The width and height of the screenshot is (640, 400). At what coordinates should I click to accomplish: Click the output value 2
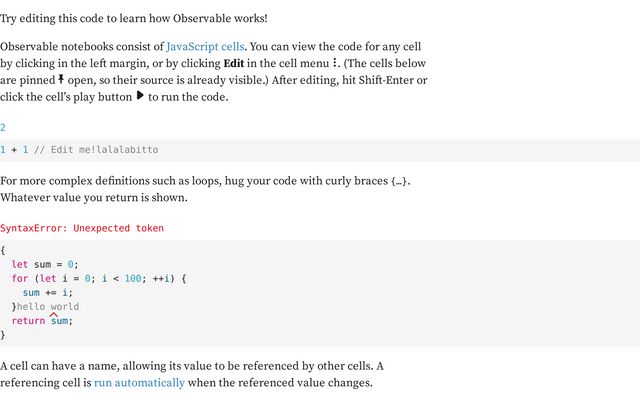click(x=3, y=127)
